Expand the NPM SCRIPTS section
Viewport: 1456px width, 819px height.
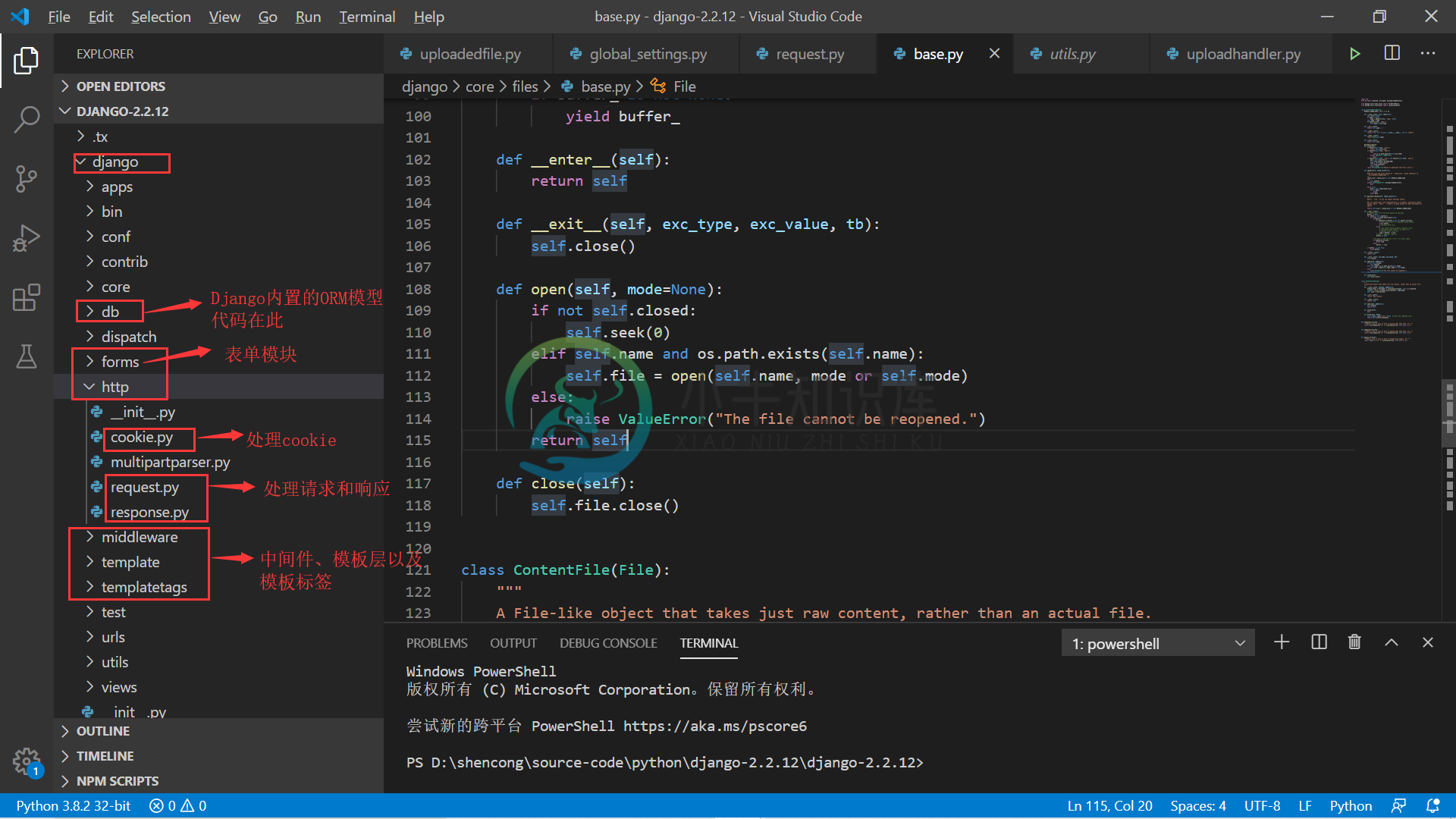tap(218, 781)
